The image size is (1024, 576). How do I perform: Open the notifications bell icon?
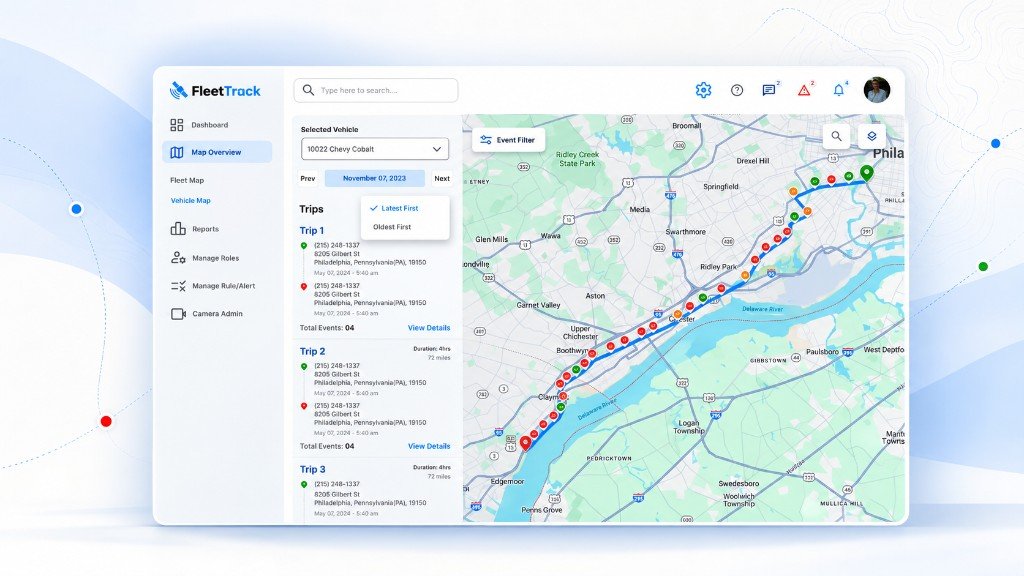[x=839, y=90]
